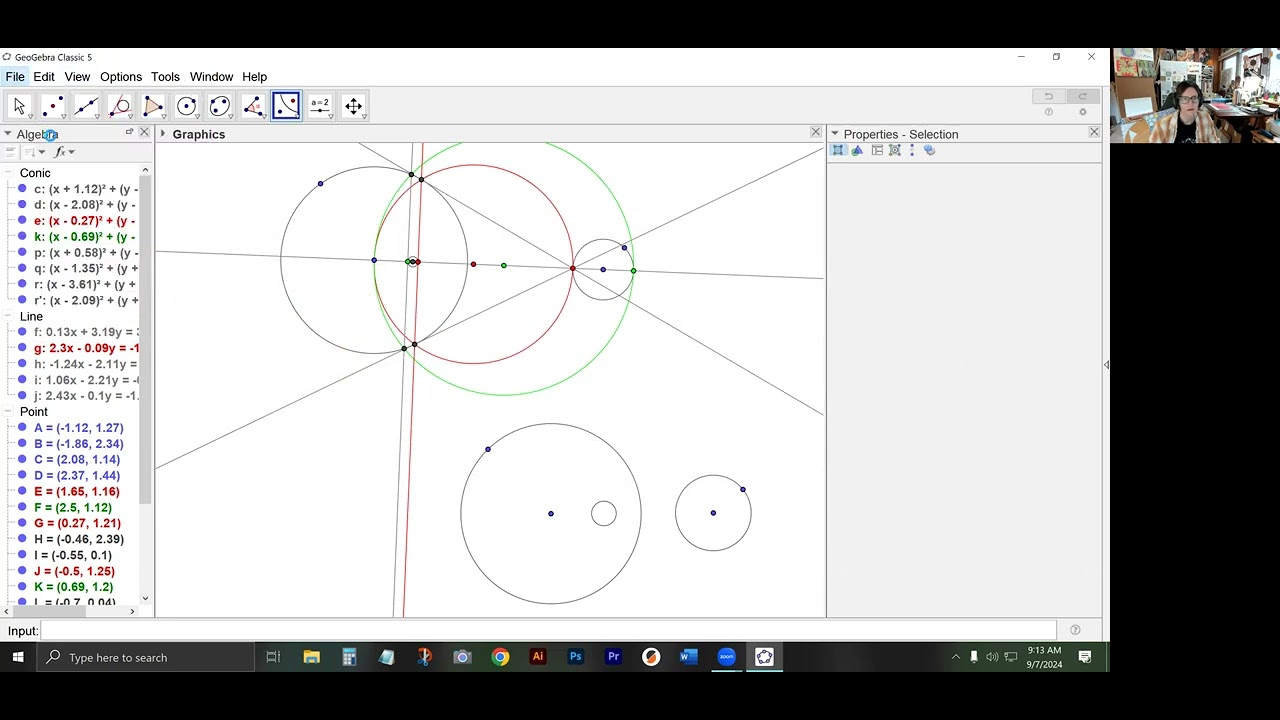Open Chrome from the taskbar

500,657
